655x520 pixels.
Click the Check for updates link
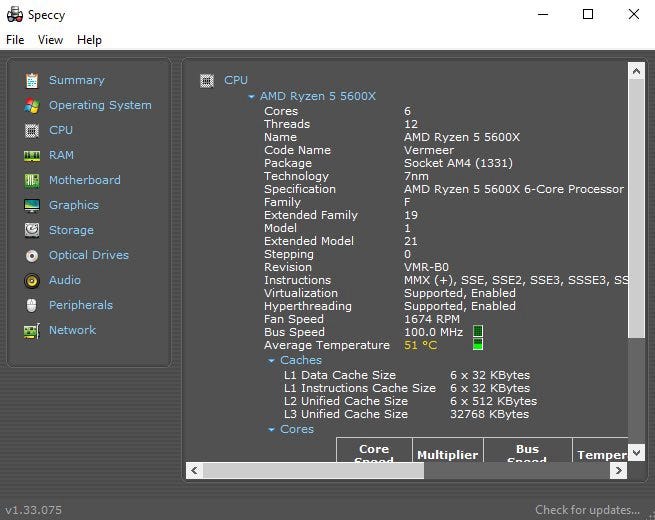click(587, 510)
